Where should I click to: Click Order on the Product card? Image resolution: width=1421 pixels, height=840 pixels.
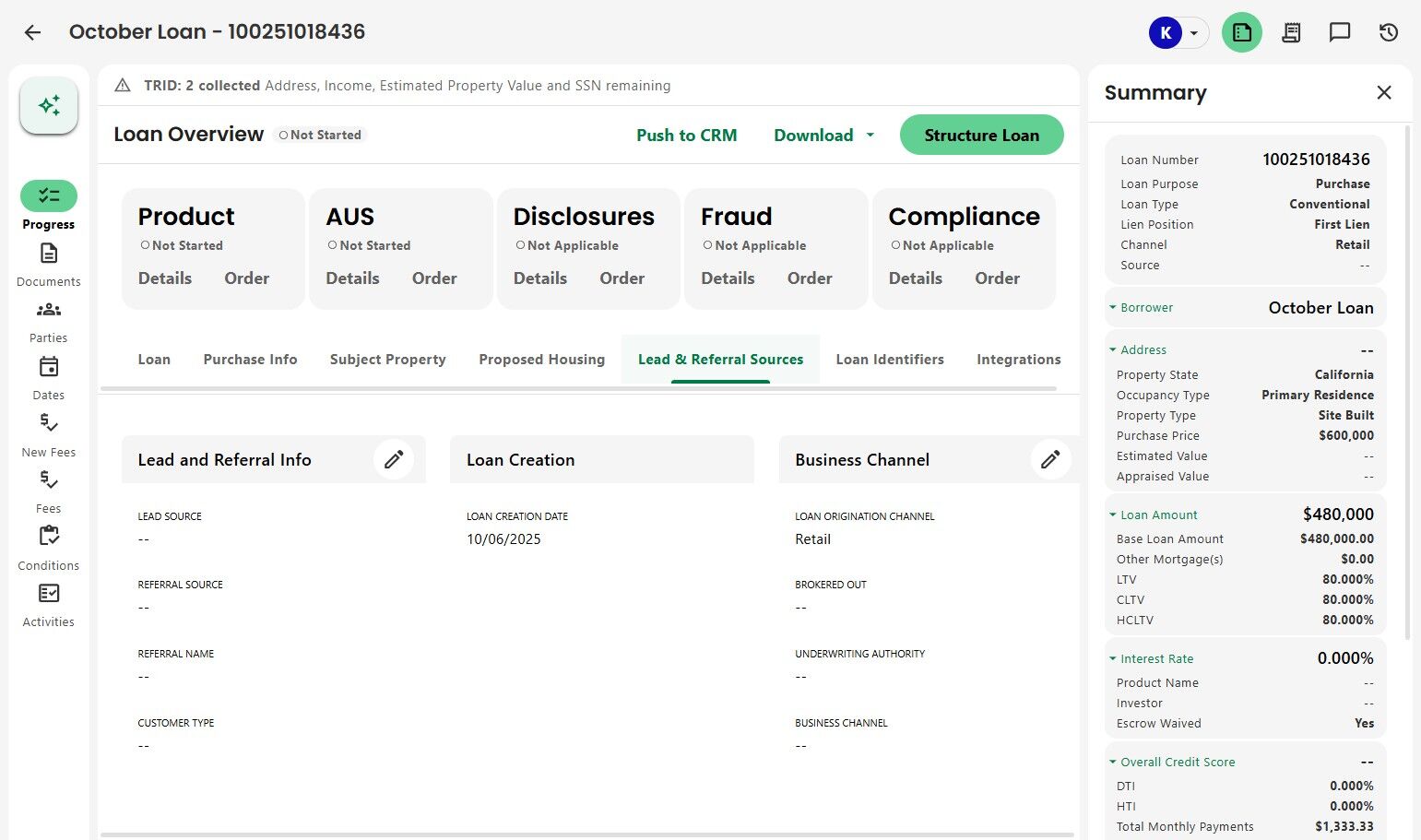coord(247,278)
